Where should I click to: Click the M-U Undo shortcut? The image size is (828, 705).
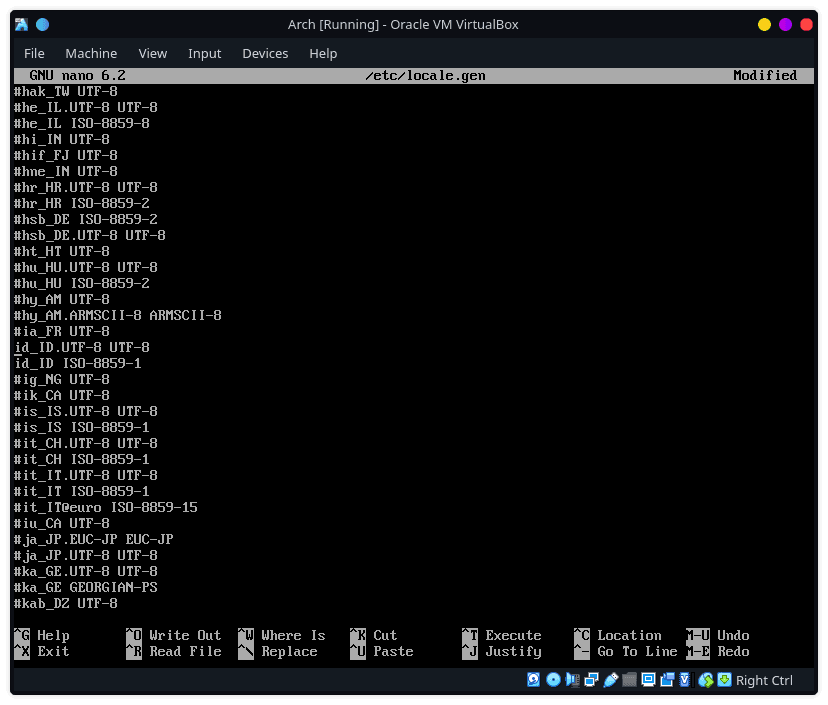pyautogui.click(x=718, y=635)
